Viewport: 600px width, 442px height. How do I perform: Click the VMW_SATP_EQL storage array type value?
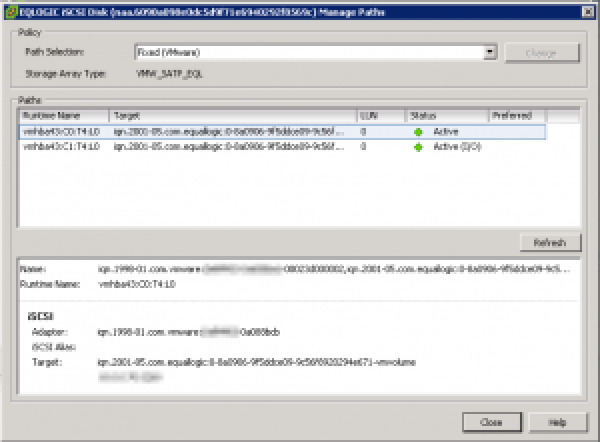click(x=169, y=74)
